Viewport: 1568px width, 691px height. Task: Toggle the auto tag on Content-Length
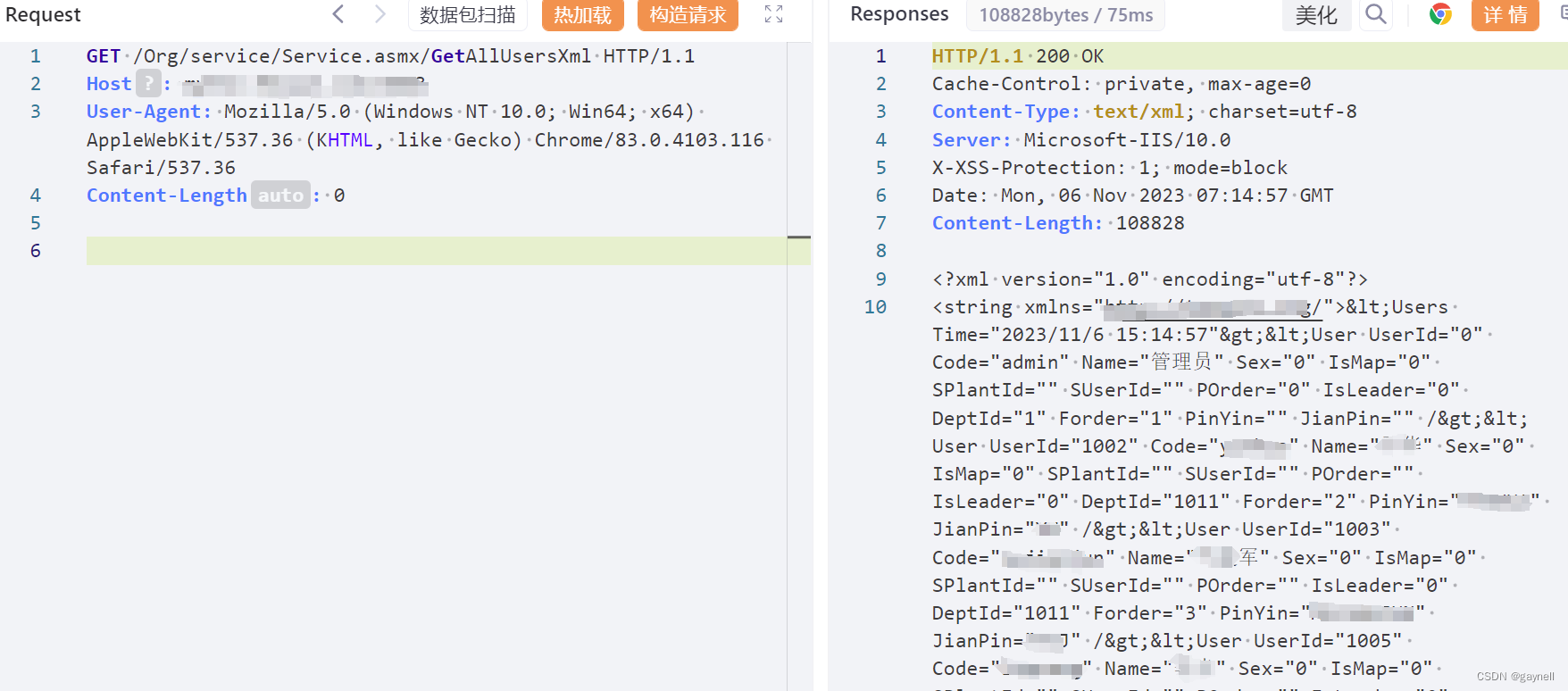[x=280, y=196]
